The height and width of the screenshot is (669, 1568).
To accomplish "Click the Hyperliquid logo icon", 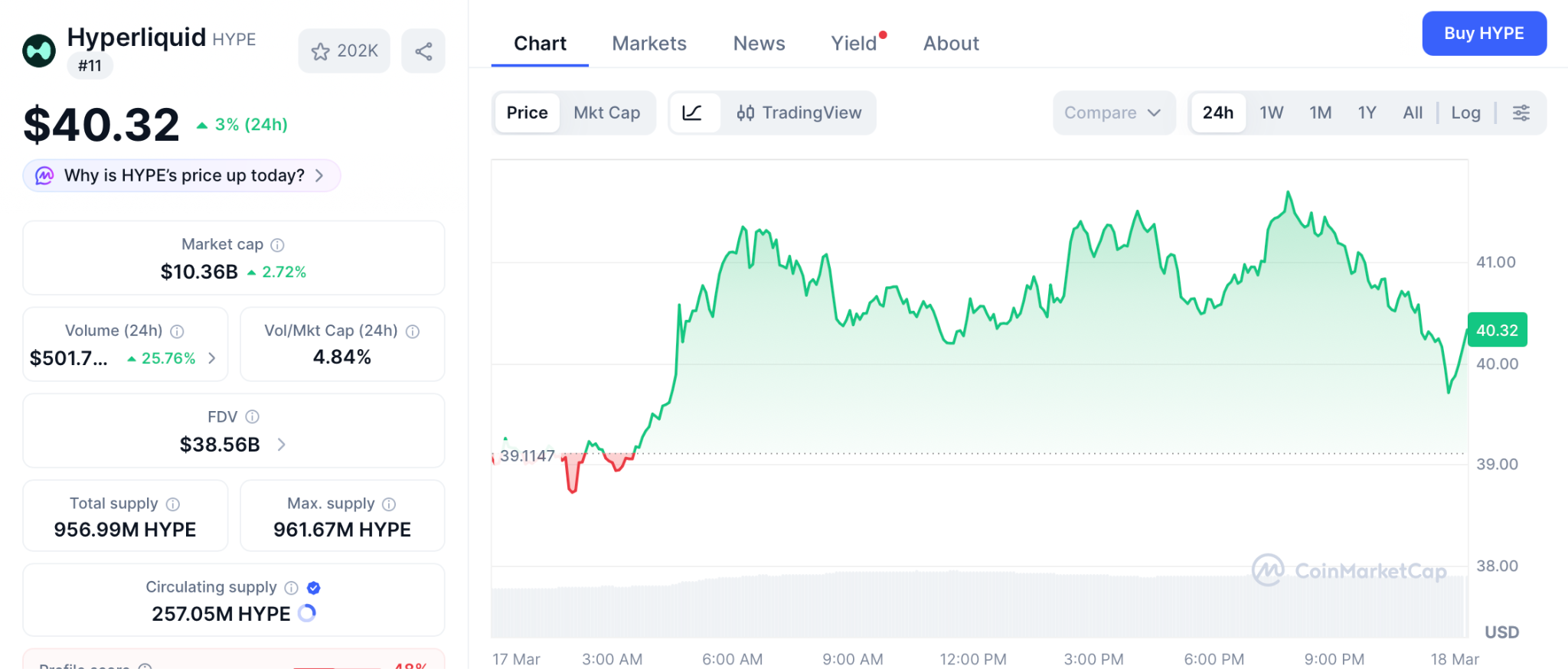I will (x=39, y=51).
